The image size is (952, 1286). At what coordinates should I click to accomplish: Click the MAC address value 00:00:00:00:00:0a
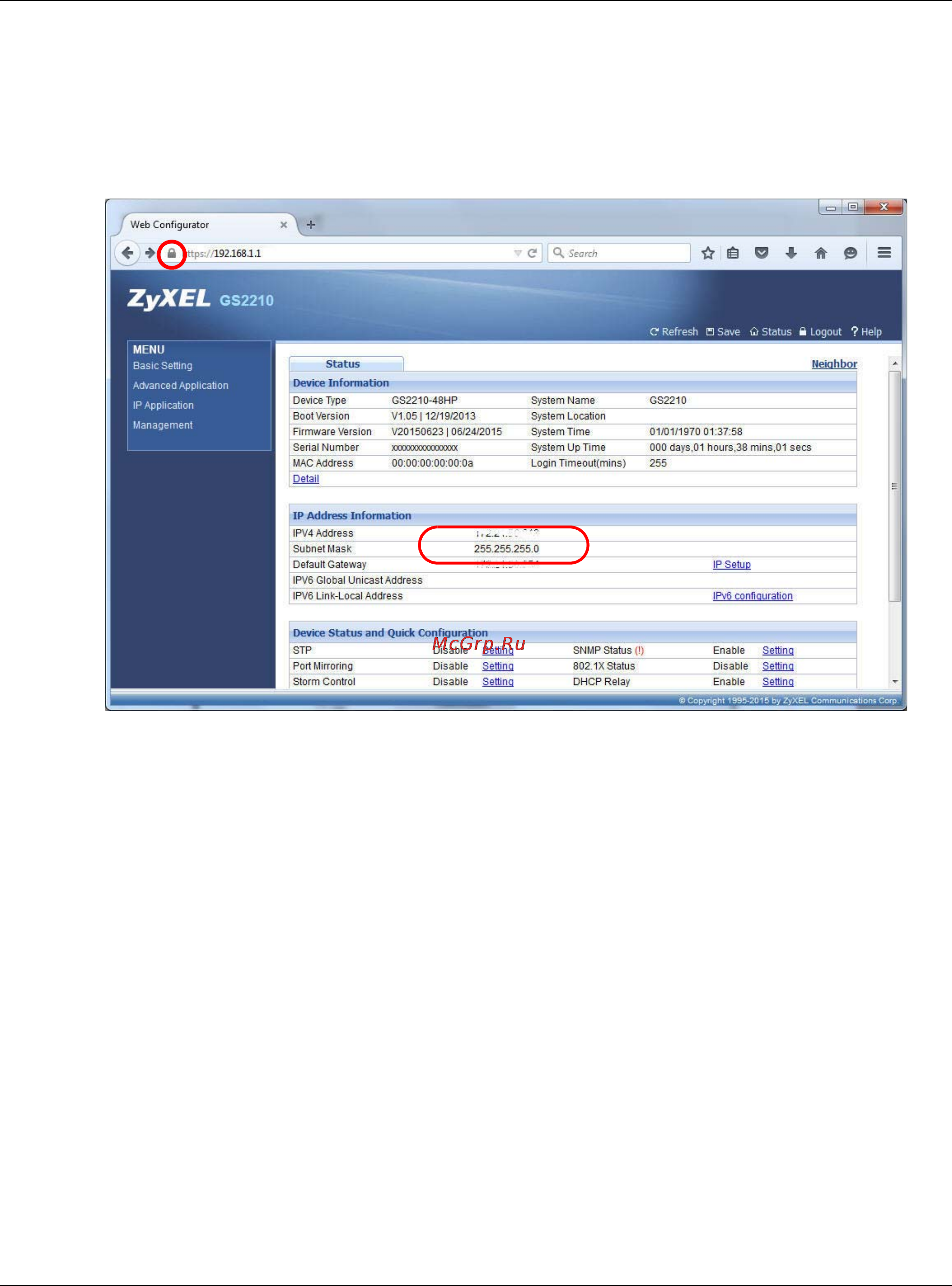pos(432,463)
